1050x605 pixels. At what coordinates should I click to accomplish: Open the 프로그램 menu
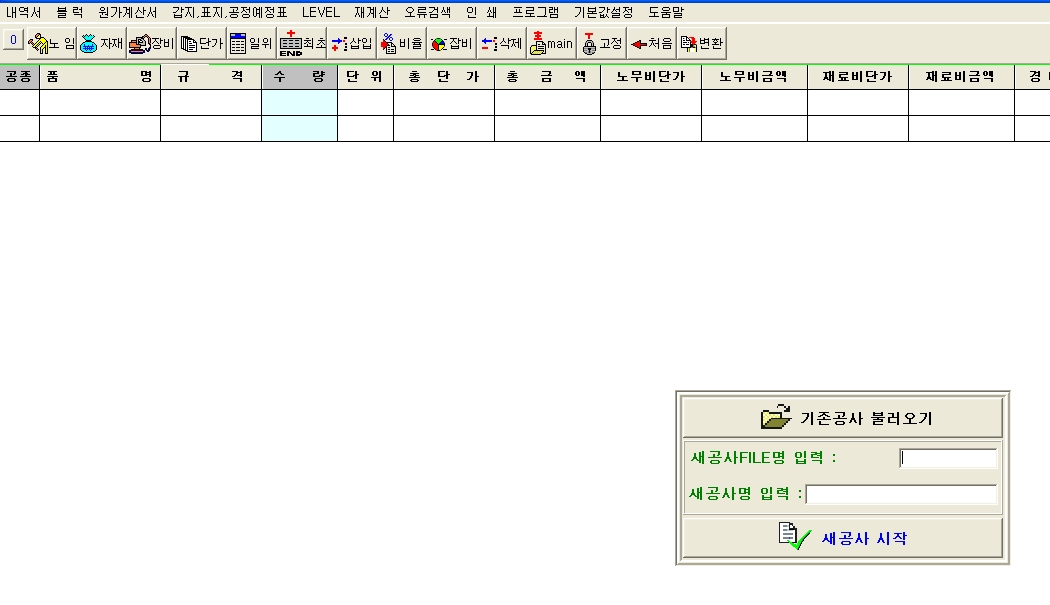[x=536, y=13]
